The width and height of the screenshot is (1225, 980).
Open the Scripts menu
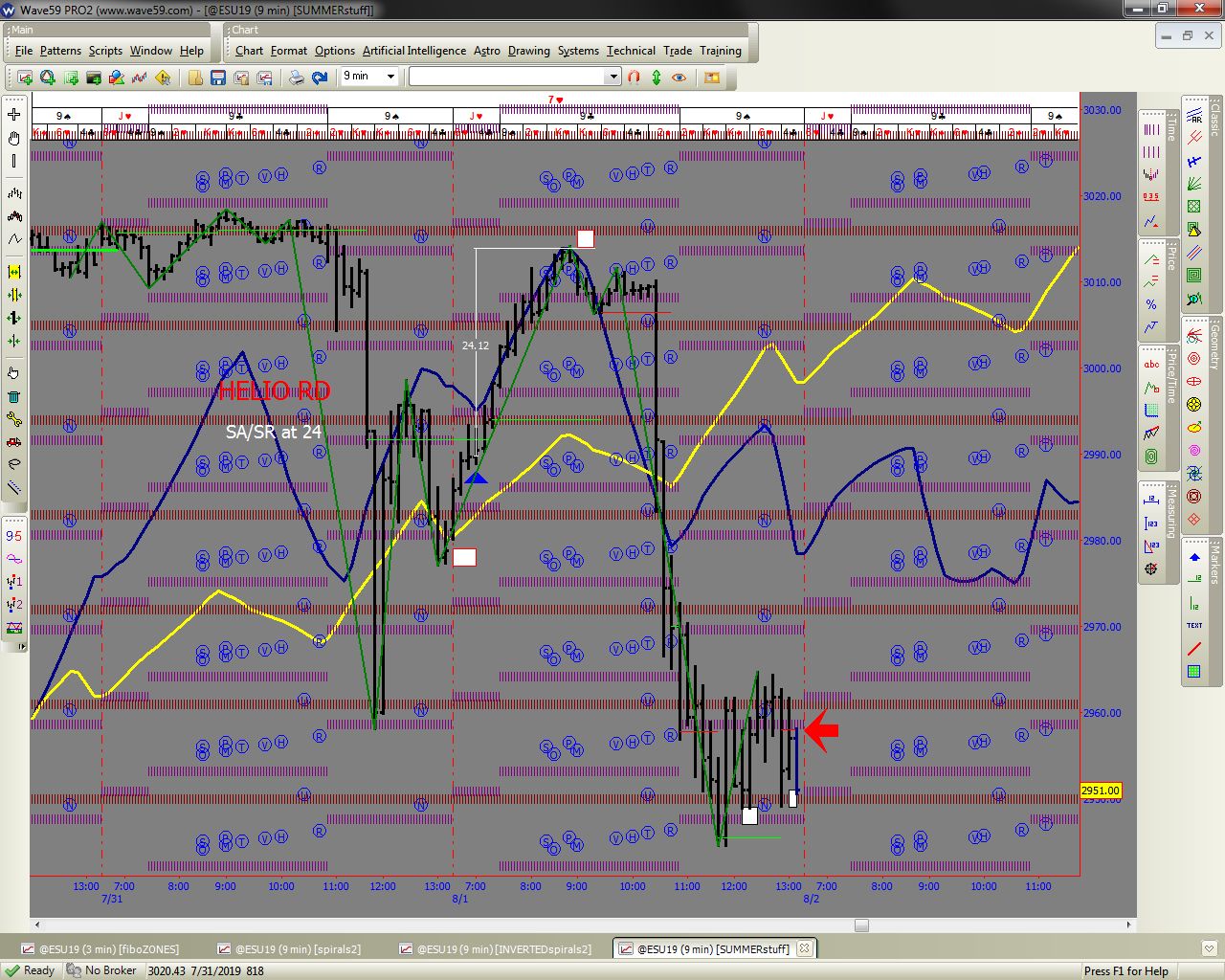[105, 51]
